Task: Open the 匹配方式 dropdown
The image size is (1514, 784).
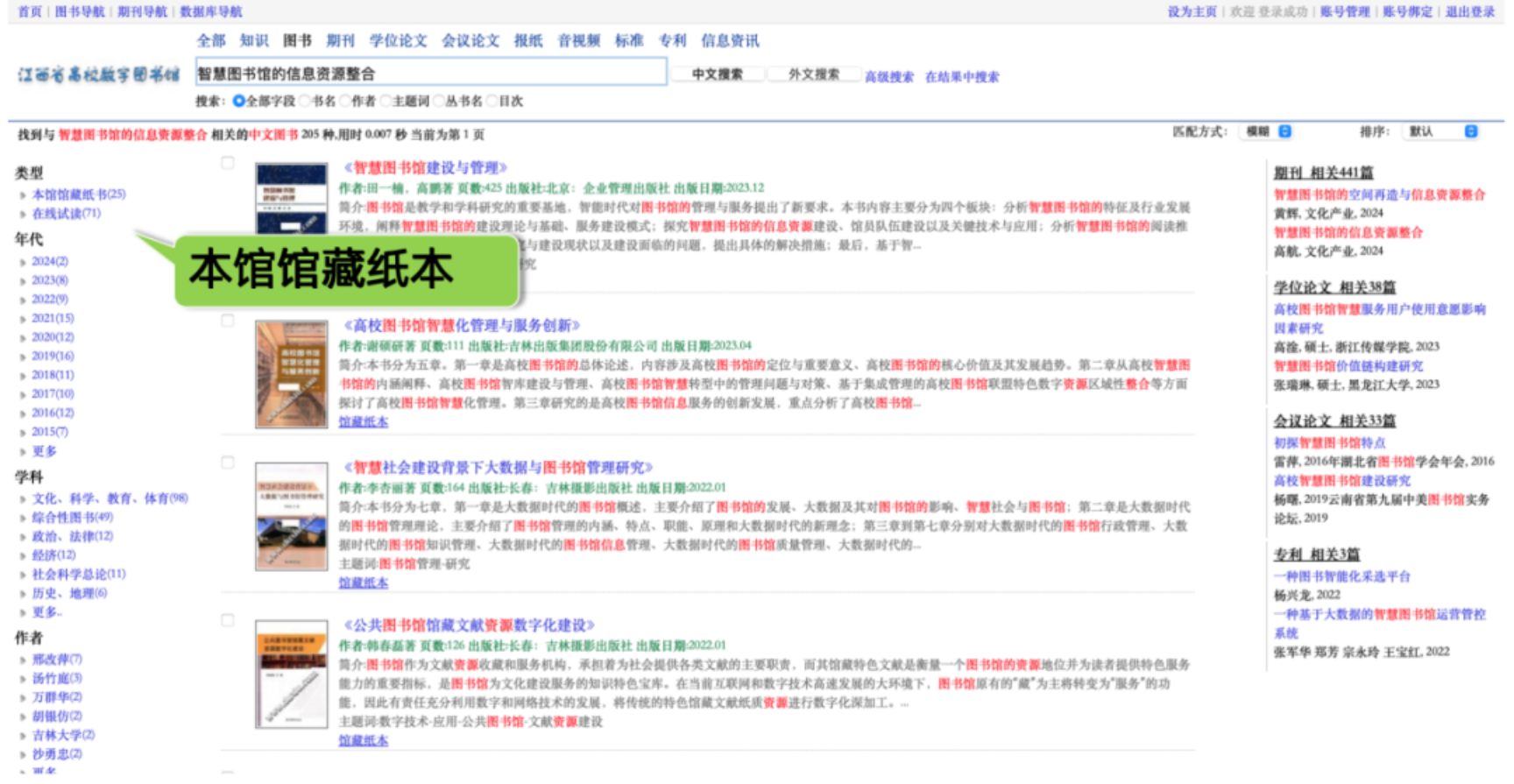Action: tap(1268, 131)
